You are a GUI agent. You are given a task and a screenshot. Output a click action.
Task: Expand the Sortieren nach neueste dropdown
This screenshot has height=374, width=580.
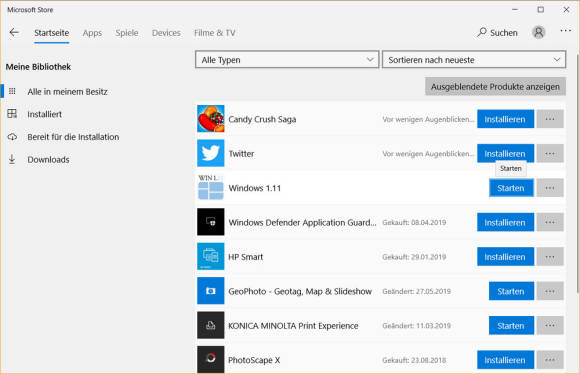click(474, 60)
